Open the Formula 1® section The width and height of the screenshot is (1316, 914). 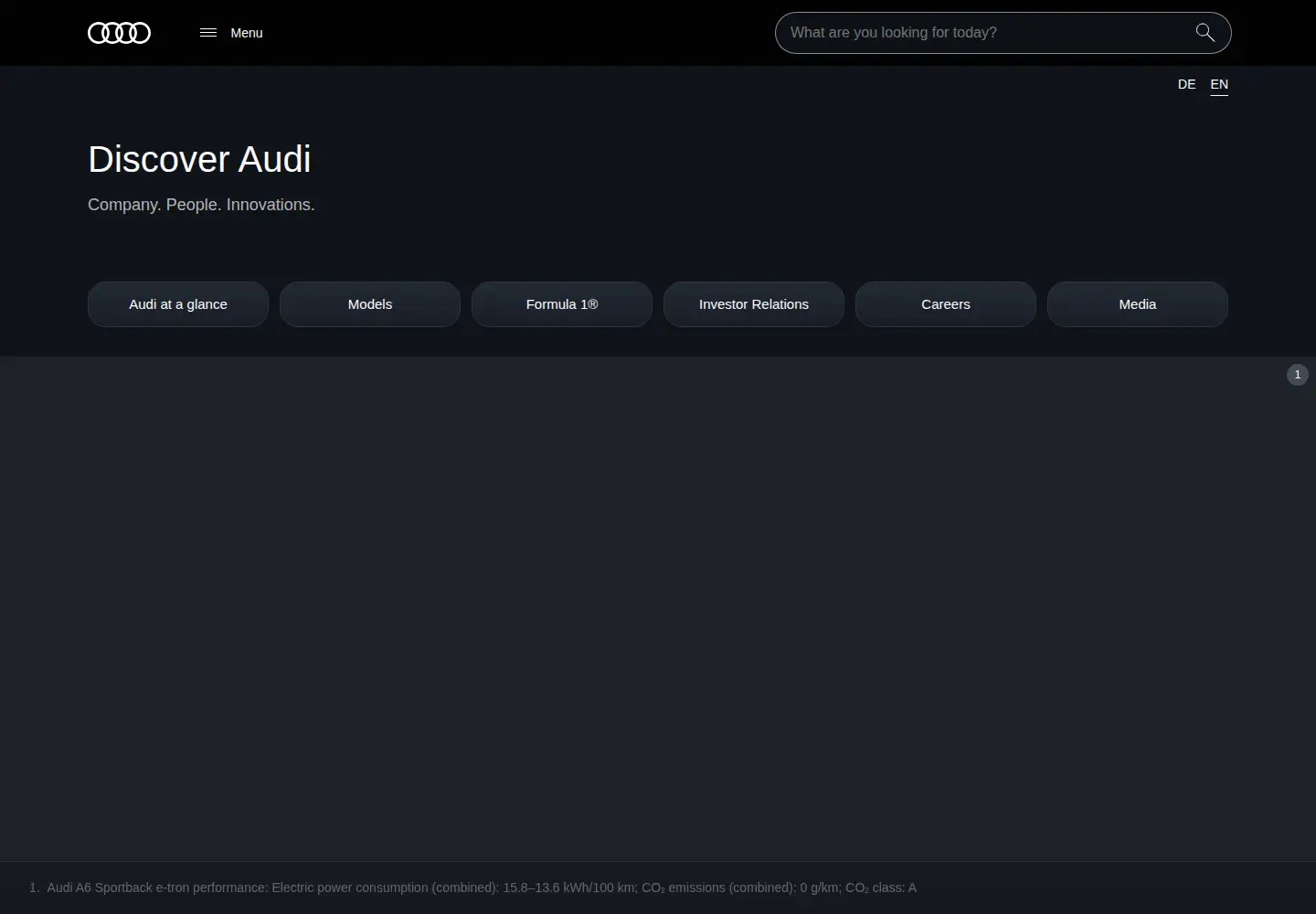(562, 304)
